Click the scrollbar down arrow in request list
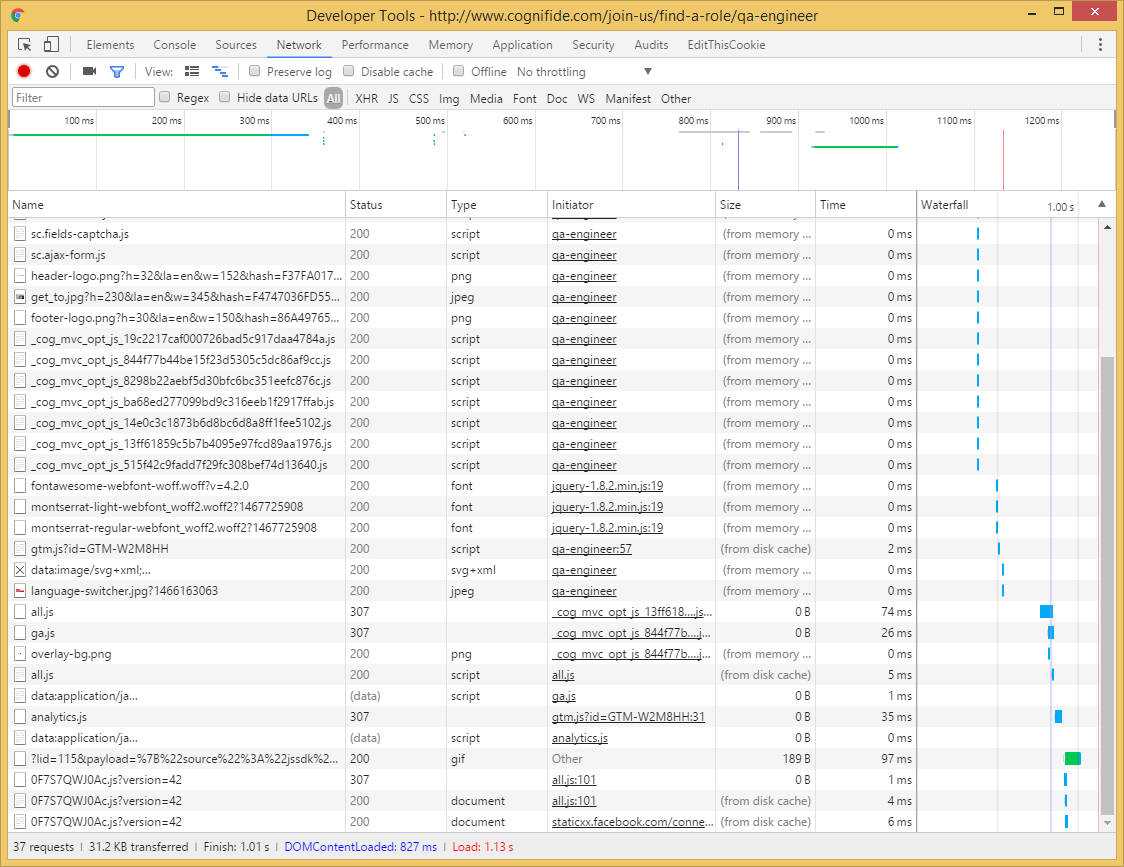Image resolution: width=1124 pixels, height=867 pixels. coord(1107,822)
